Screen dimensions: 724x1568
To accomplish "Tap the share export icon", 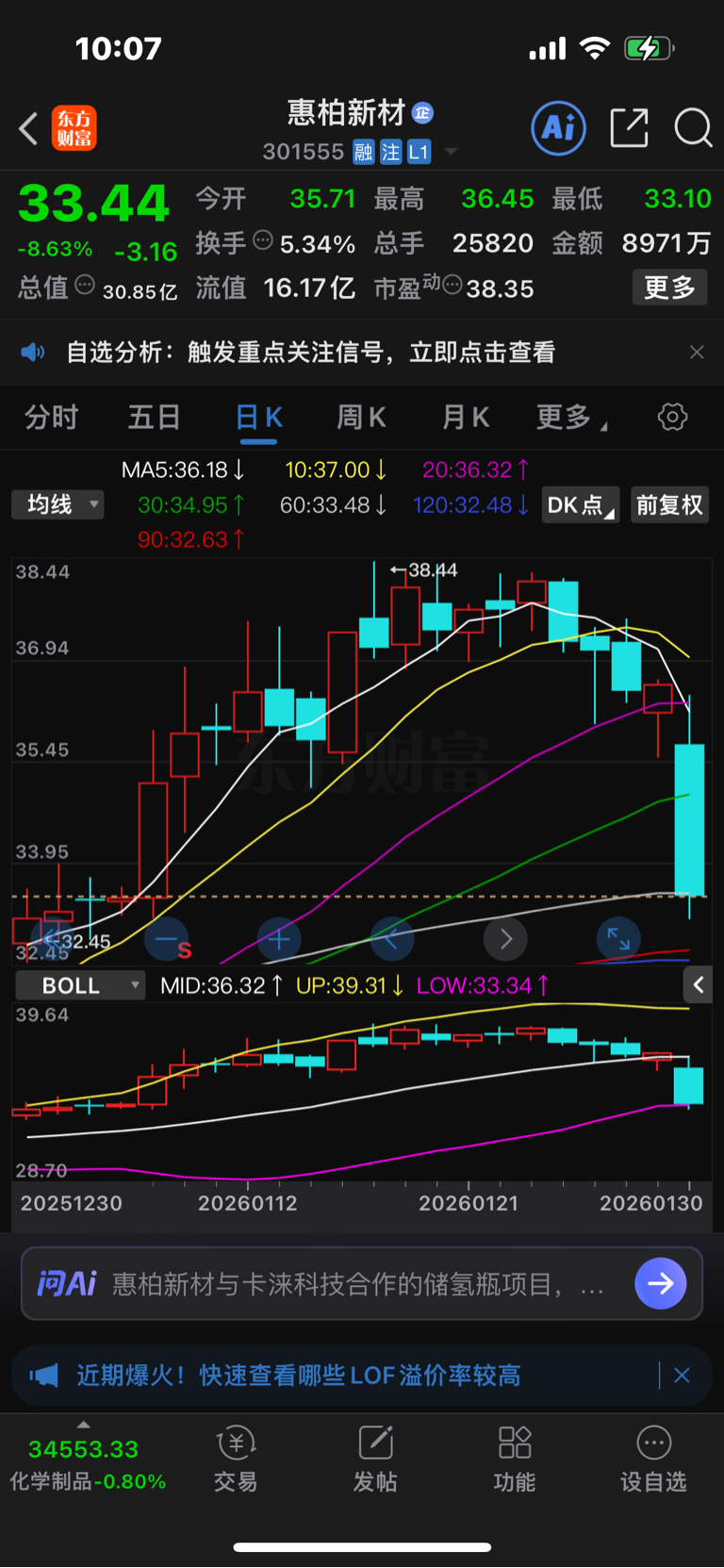I will click(629, 127).
